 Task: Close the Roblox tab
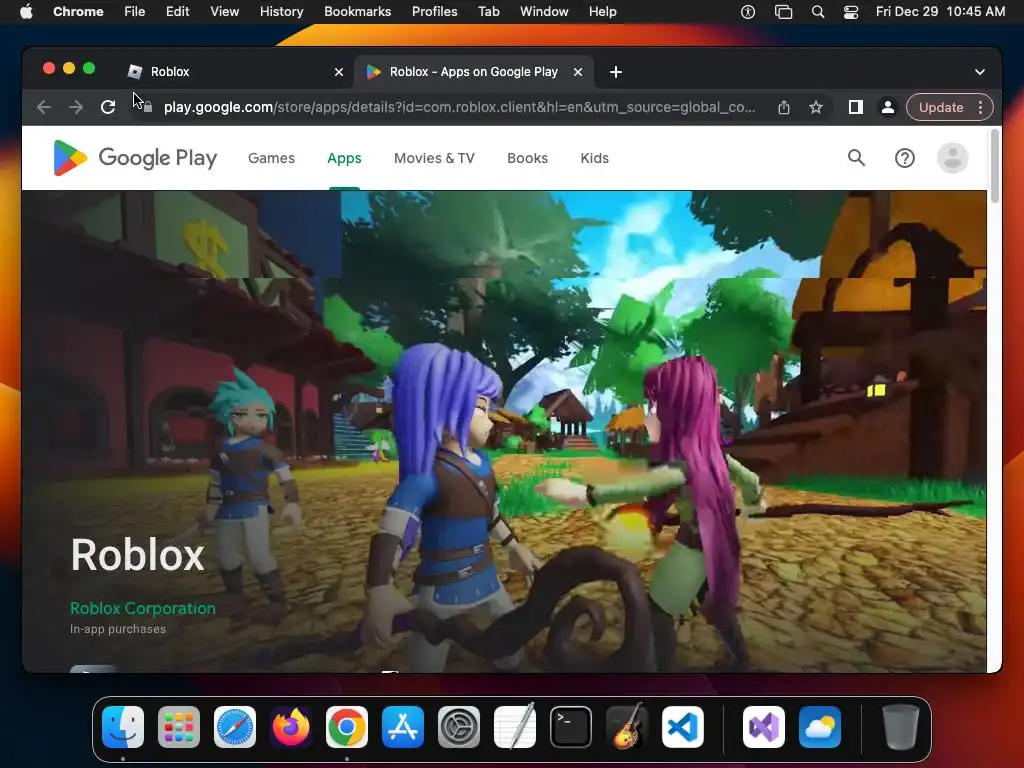(x=339, y=72)
